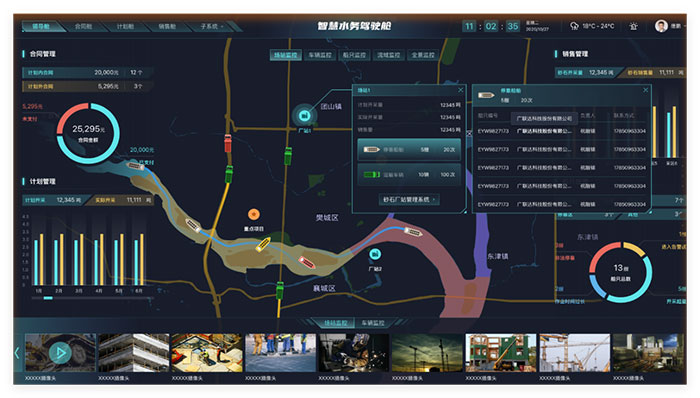The height and width of the screenshot is (398, 700).
Task: Open the 子系统 dropdown menu
Action: click(x=212, y=26)
